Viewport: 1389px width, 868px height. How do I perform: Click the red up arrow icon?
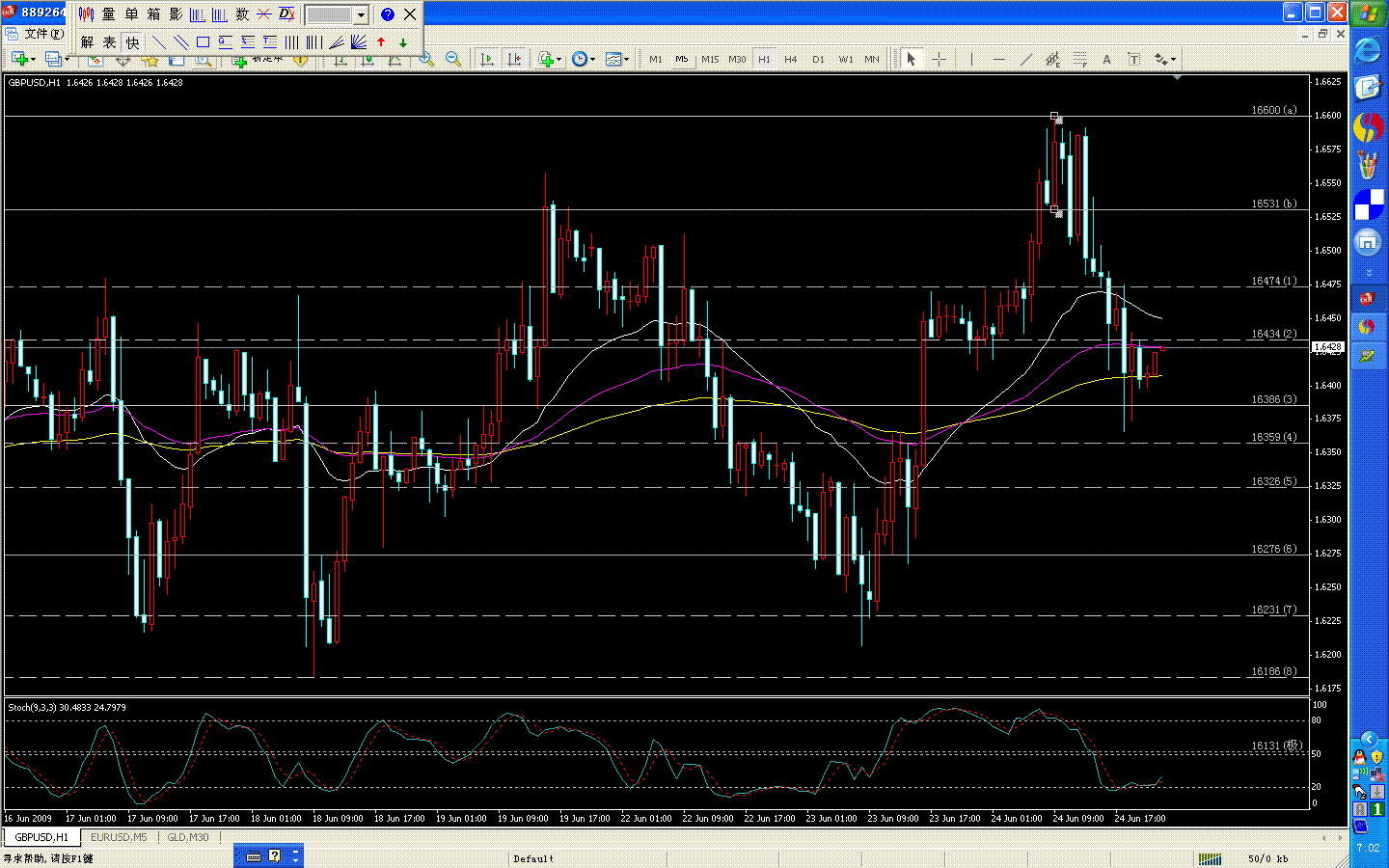tap(381, 42)
